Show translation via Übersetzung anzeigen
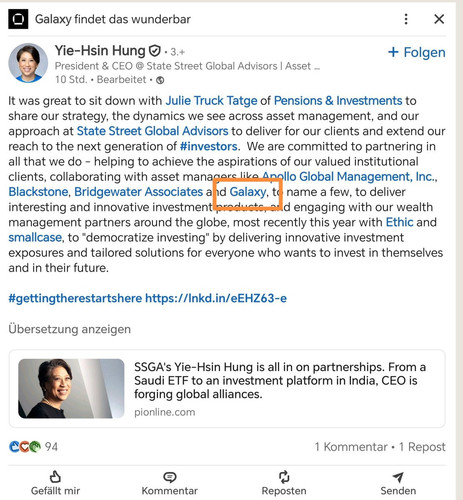Viewport: 463px width, 500px height. coord(69,329)
